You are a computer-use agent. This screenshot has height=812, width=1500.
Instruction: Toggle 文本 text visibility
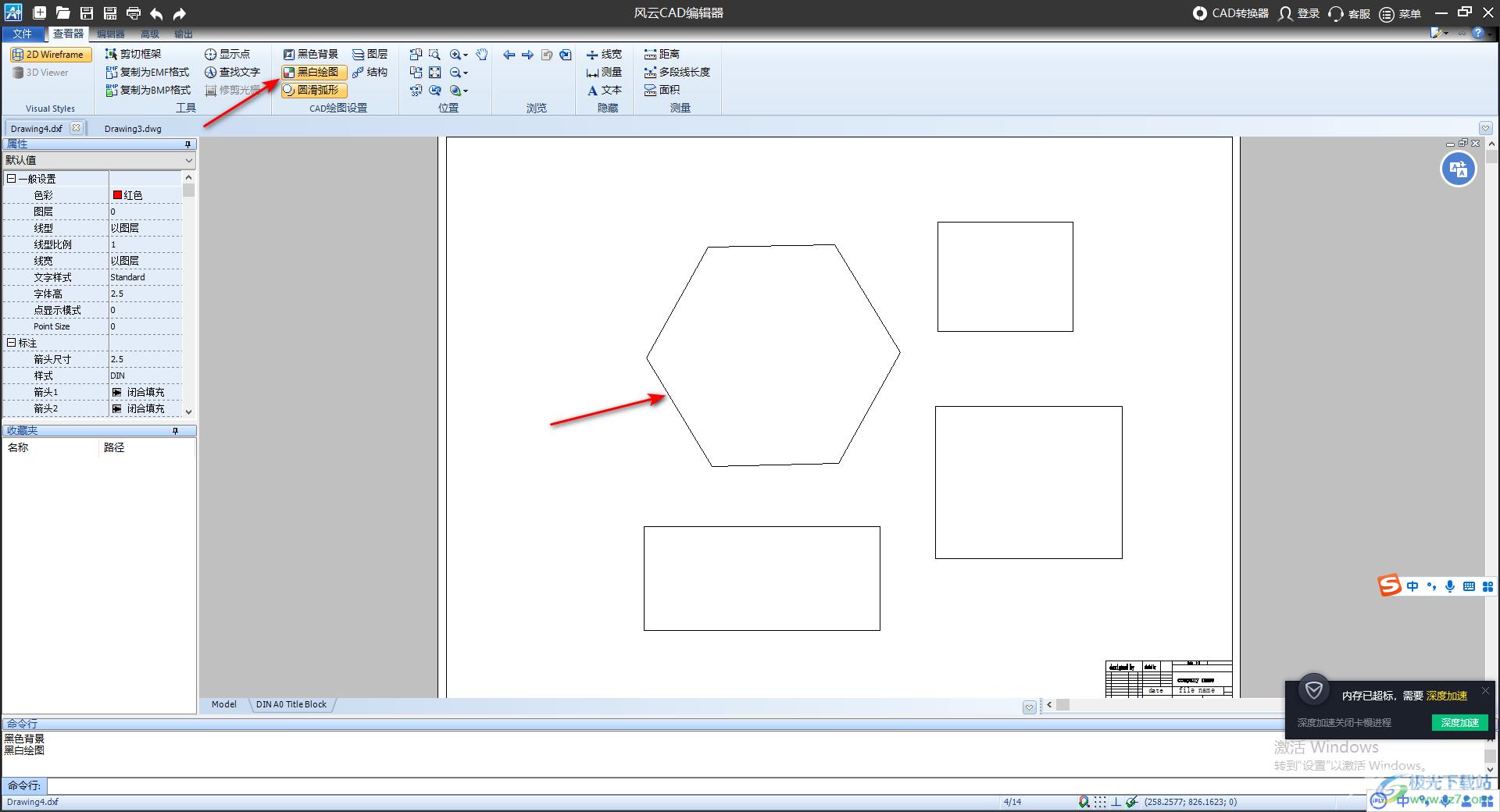tap(604, 90)
